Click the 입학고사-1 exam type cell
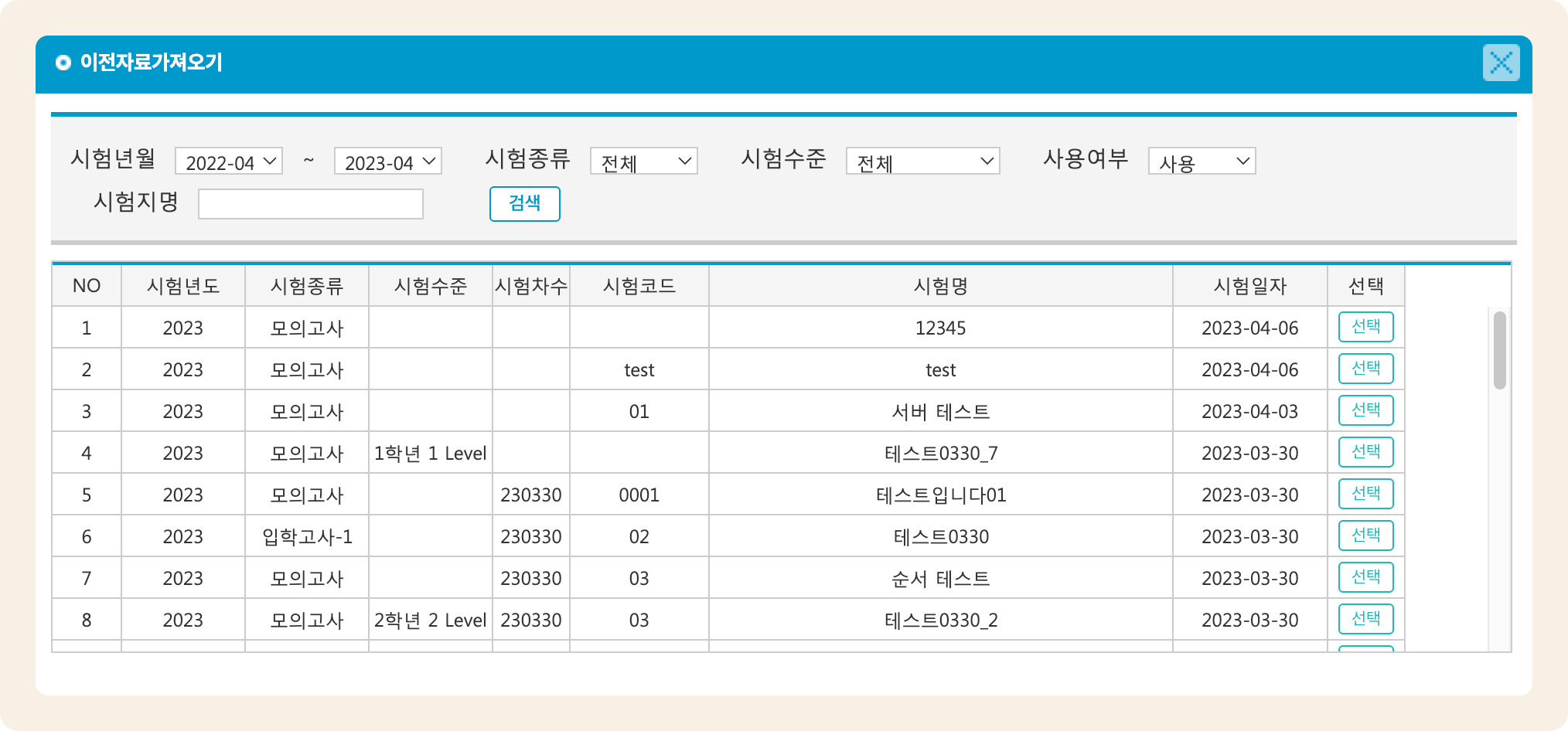Screen dimensions: 1568x731 (307, 536)
